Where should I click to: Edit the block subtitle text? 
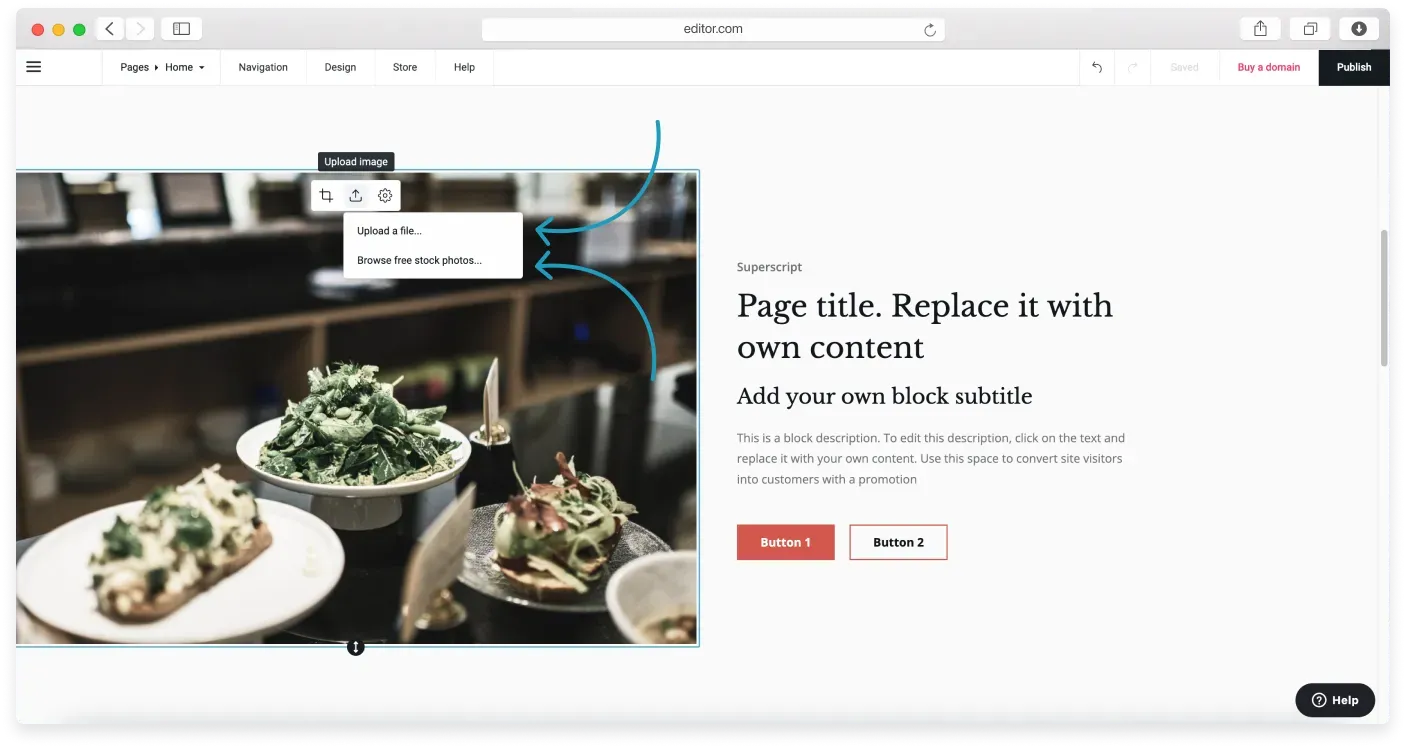coord(884,396)
